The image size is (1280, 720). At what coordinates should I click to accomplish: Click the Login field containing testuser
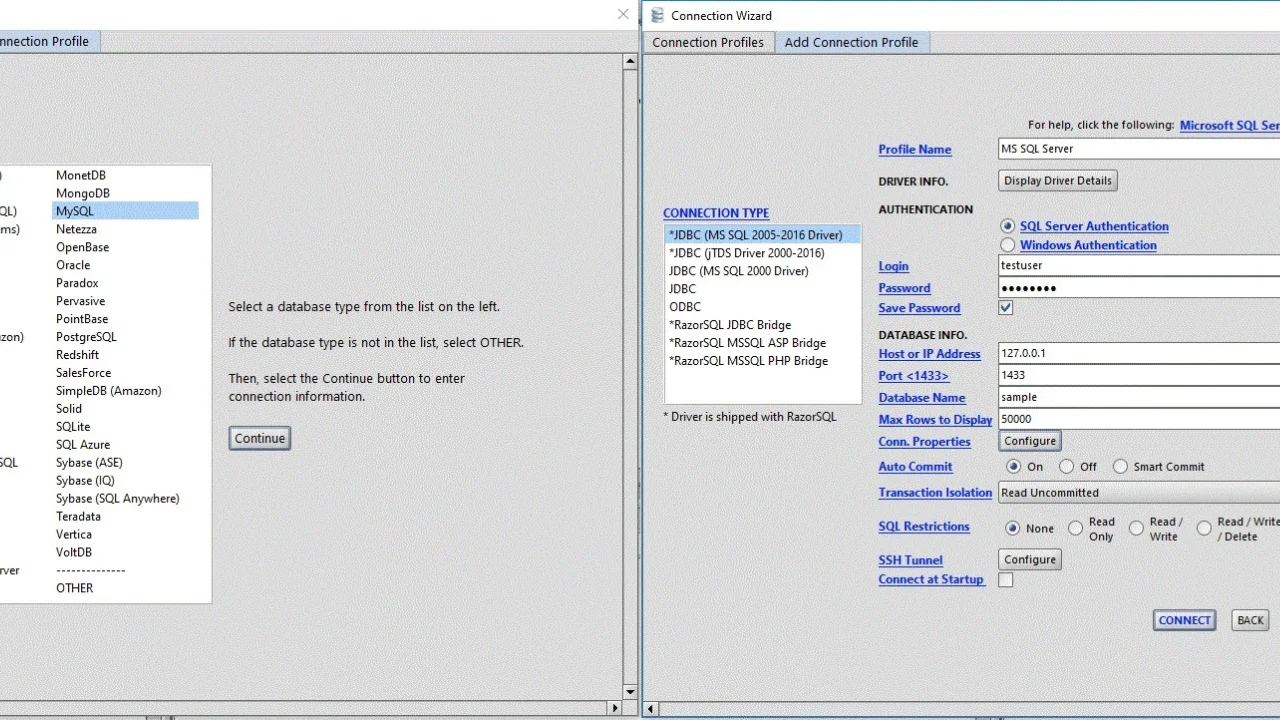coord(1139,266)
